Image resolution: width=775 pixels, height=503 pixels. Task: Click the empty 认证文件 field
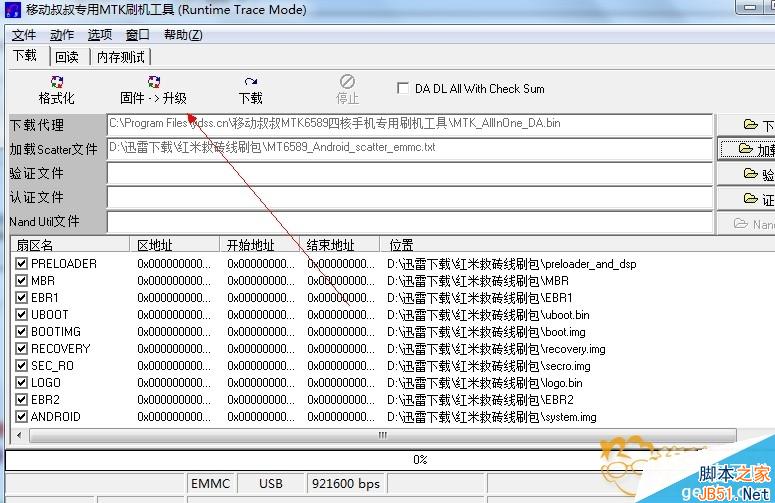click(410, 198)
